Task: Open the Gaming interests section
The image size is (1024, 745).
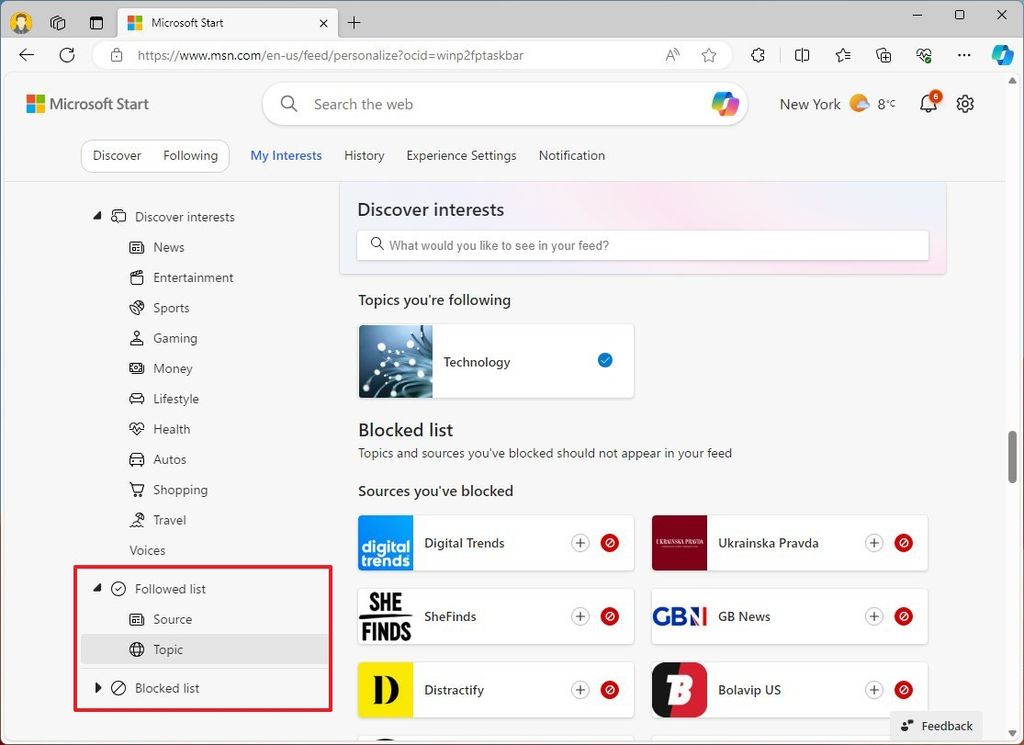Action: tap(135, 338)
